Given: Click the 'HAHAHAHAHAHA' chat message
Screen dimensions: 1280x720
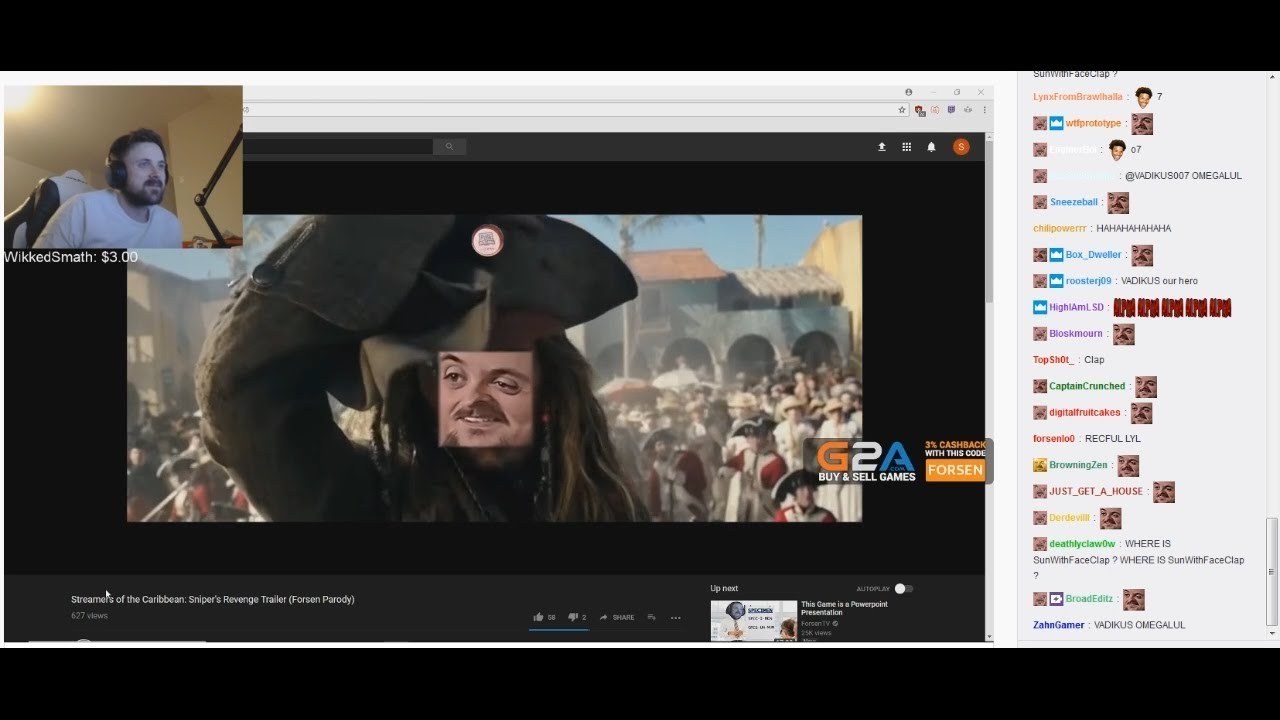Looking at the screenshot, I should [1133, 228].
